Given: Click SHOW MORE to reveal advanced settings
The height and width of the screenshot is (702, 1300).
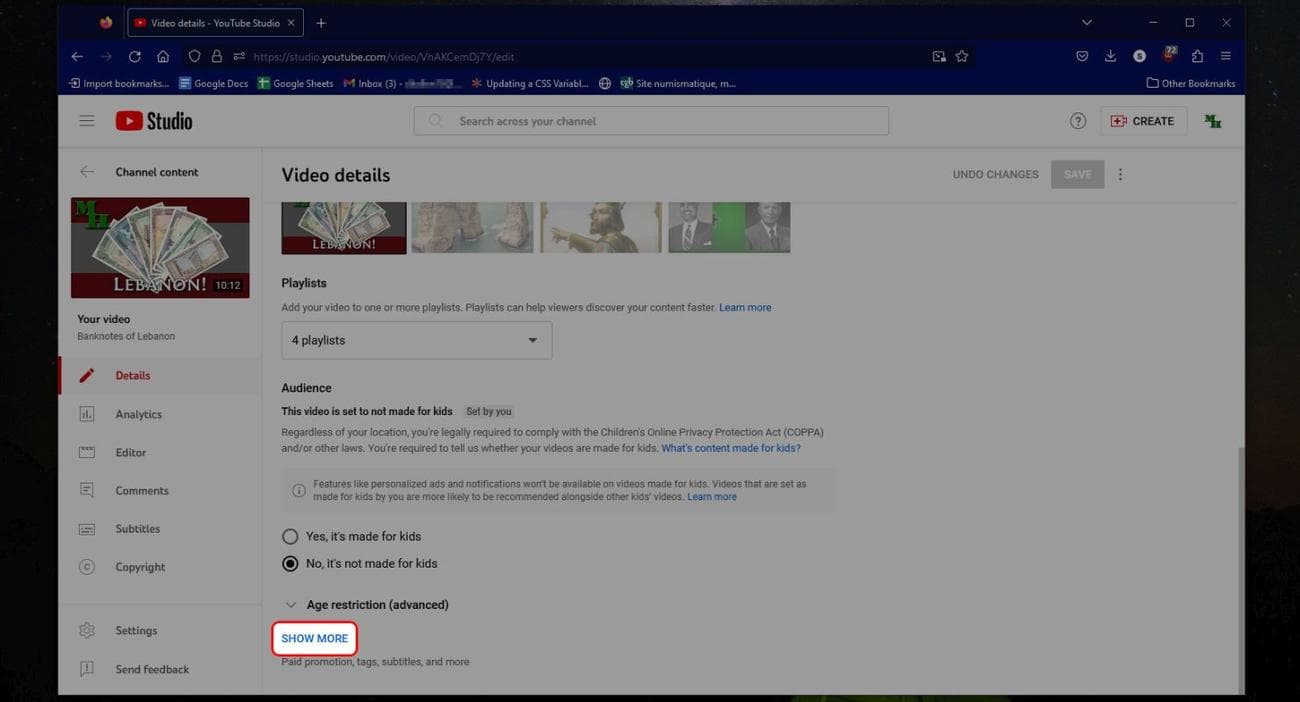Looking at the screenshot, I should point(315,638).
